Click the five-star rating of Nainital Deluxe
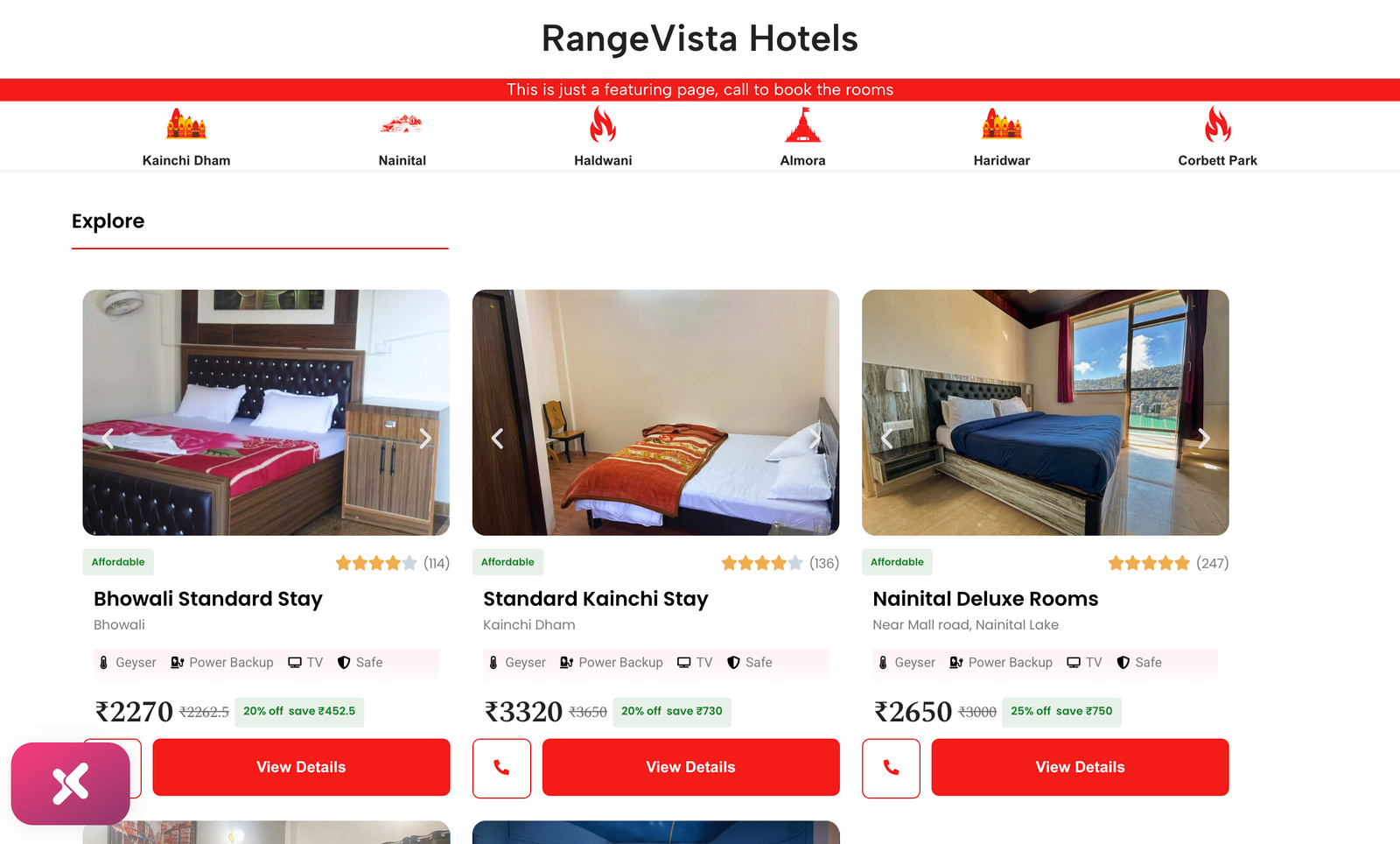The image size is (1400, 844). point(1149,563)
